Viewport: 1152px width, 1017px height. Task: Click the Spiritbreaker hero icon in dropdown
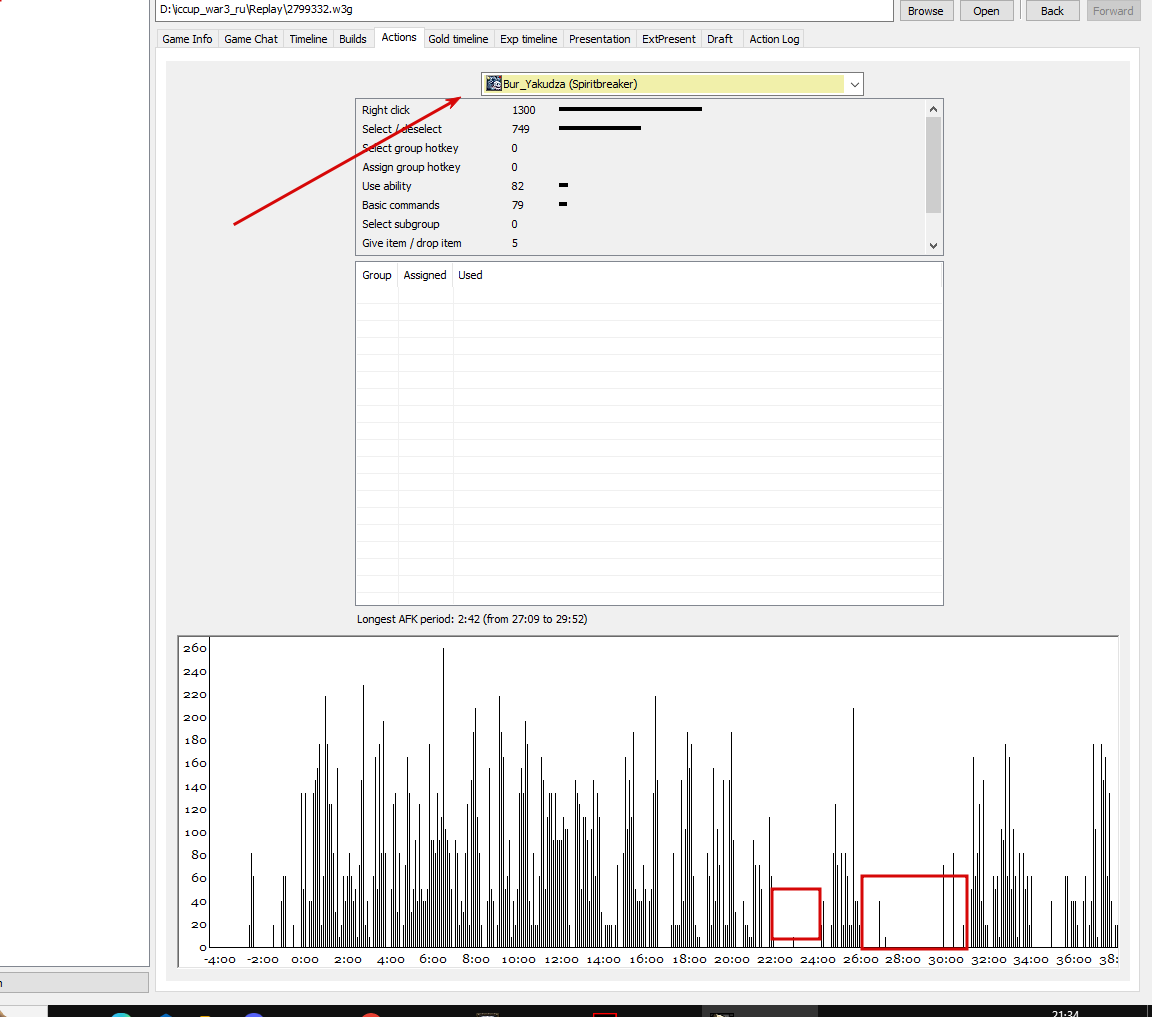coord(494,84)
